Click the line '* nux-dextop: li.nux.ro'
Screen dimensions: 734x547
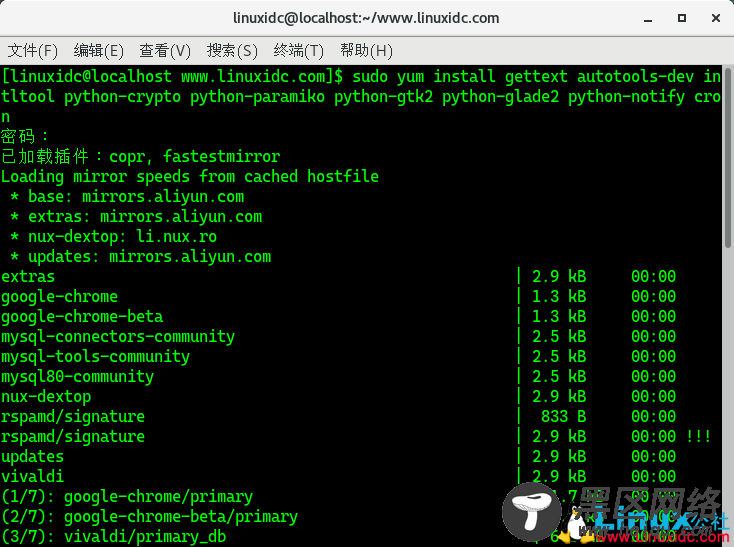tap(113, 237)
